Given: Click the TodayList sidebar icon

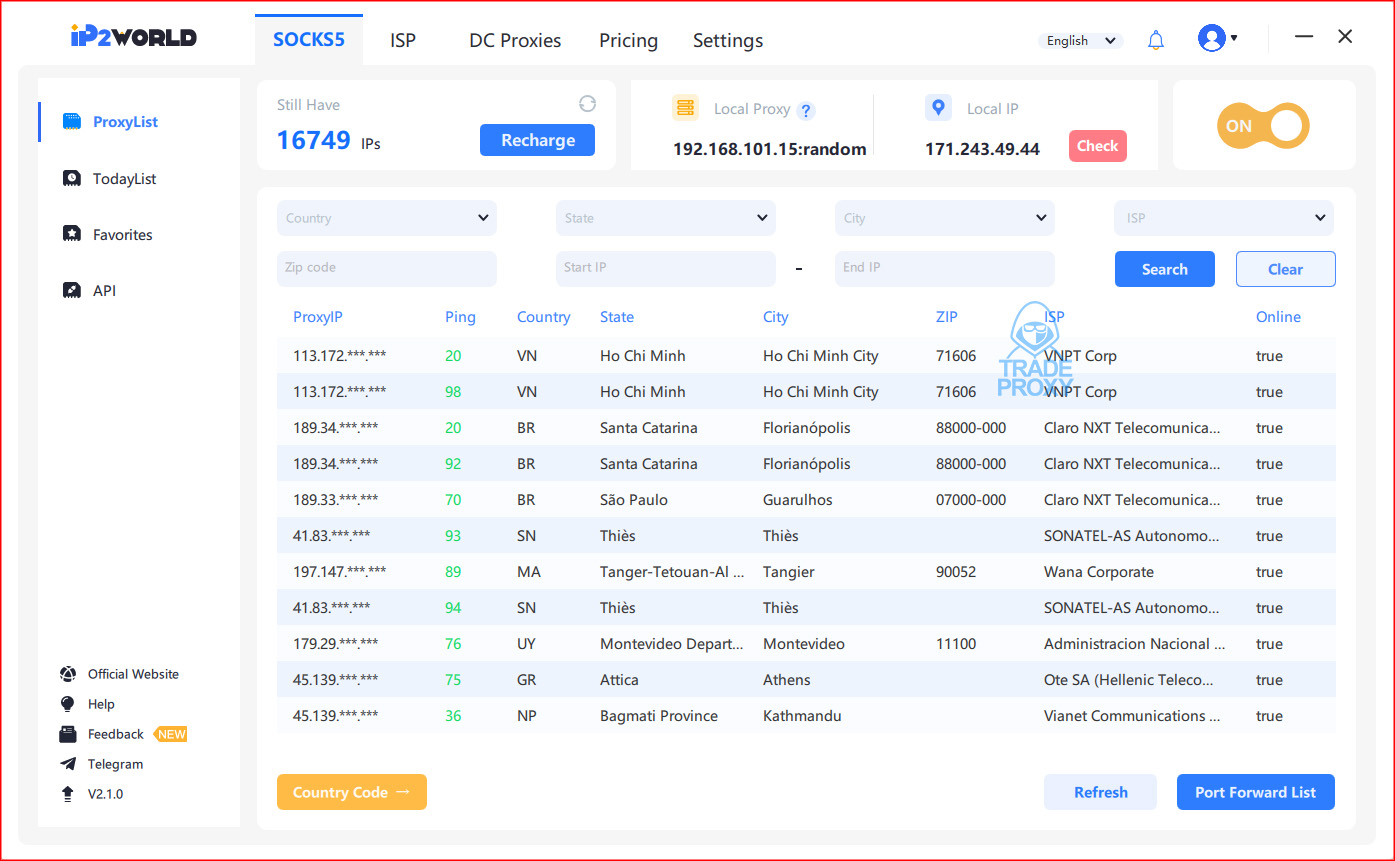Looking at the screenshot, I should pyautogui.click(x=72, y=179).
